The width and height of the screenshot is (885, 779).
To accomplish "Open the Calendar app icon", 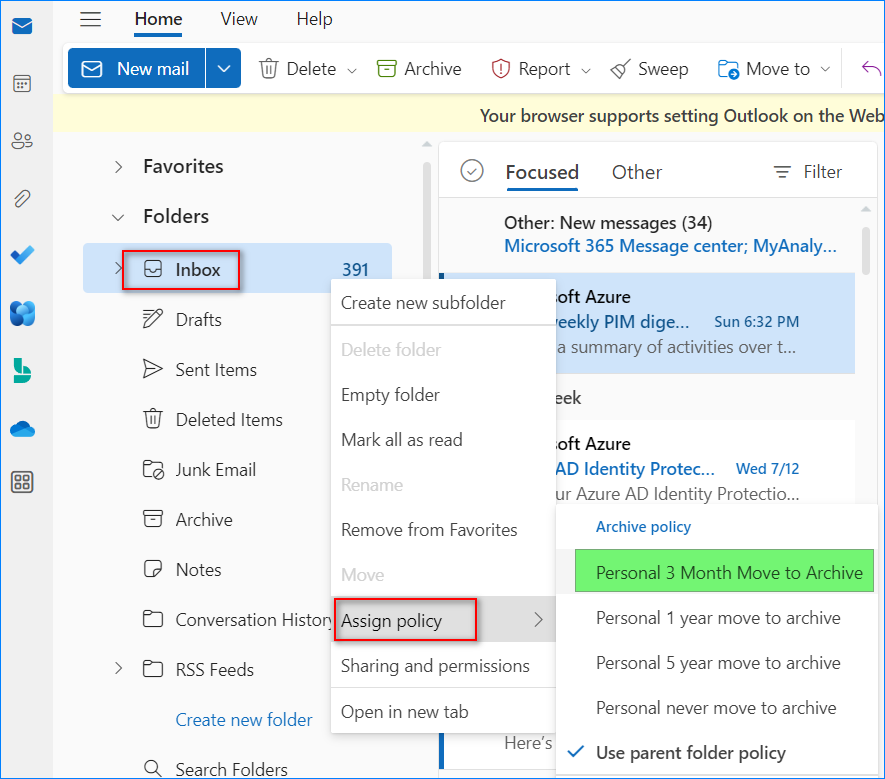I will (x=22, y=84).
